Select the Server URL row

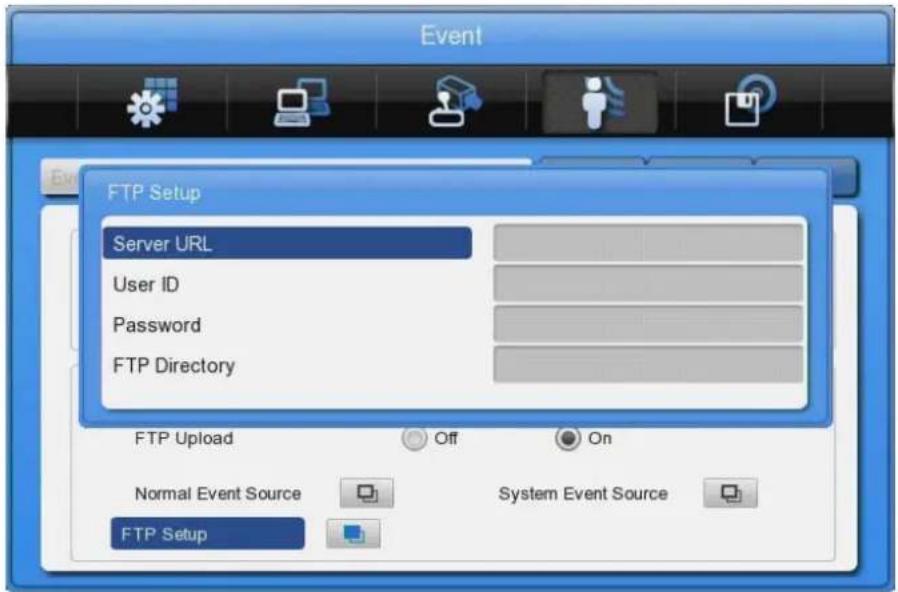pyautogui.click(x=287, y=243)
